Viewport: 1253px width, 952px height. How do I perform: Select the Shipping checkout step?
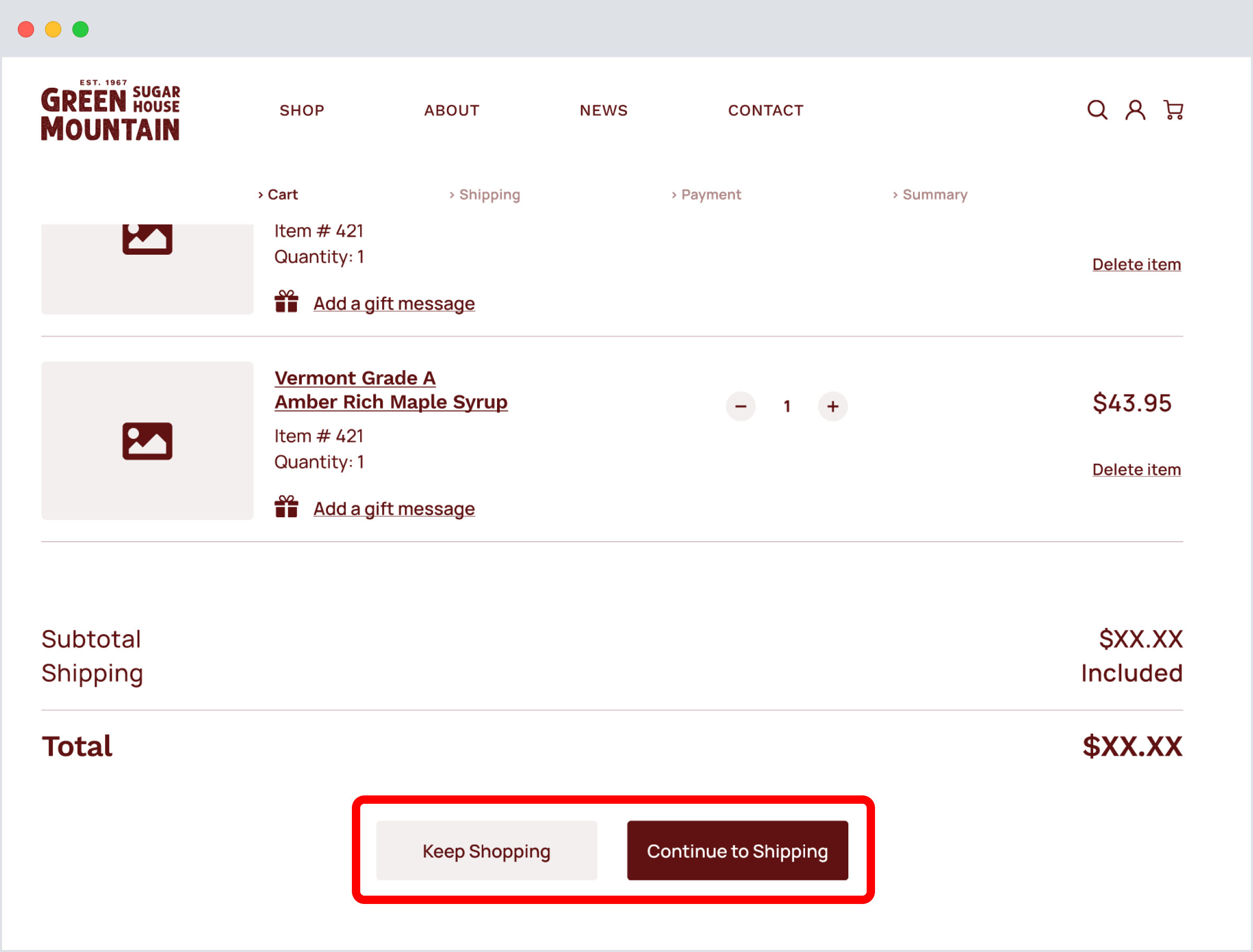tap(489, 195)
